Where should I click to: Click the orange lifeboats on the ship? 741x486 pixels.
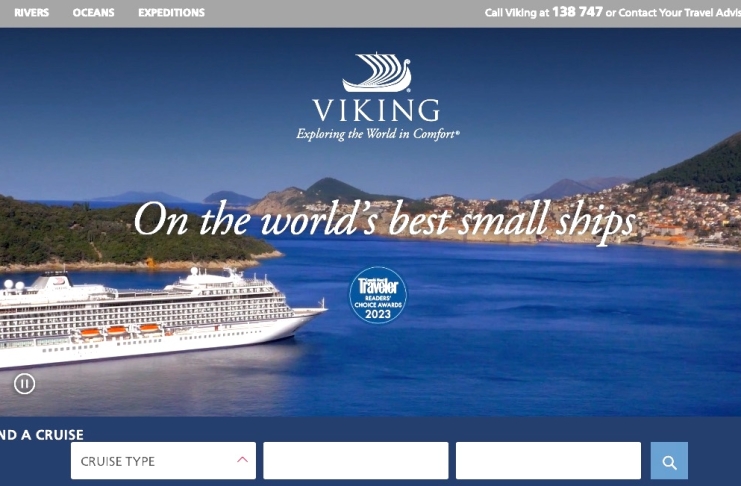[x=120, y=331]
